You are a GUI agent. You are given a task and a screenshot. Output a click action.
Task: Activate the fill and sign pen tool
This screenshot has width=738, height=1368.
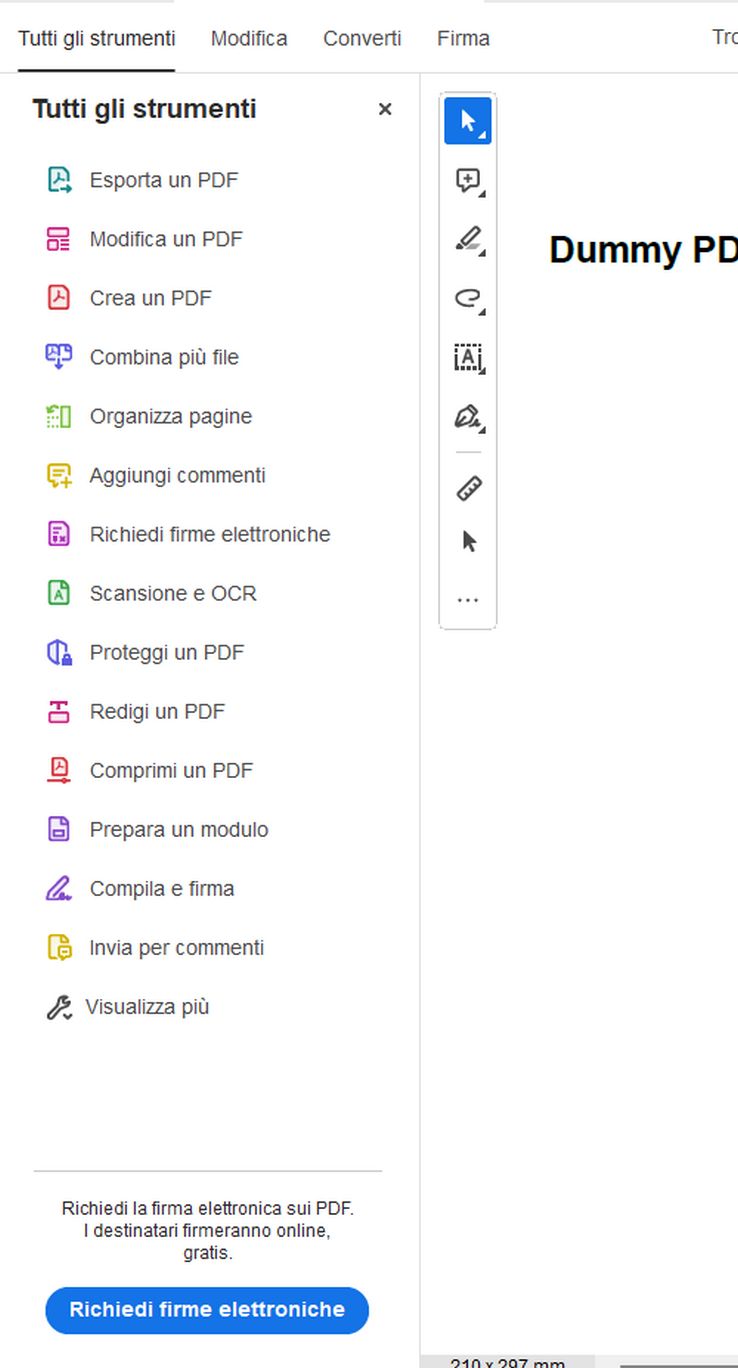coord(468,416)
